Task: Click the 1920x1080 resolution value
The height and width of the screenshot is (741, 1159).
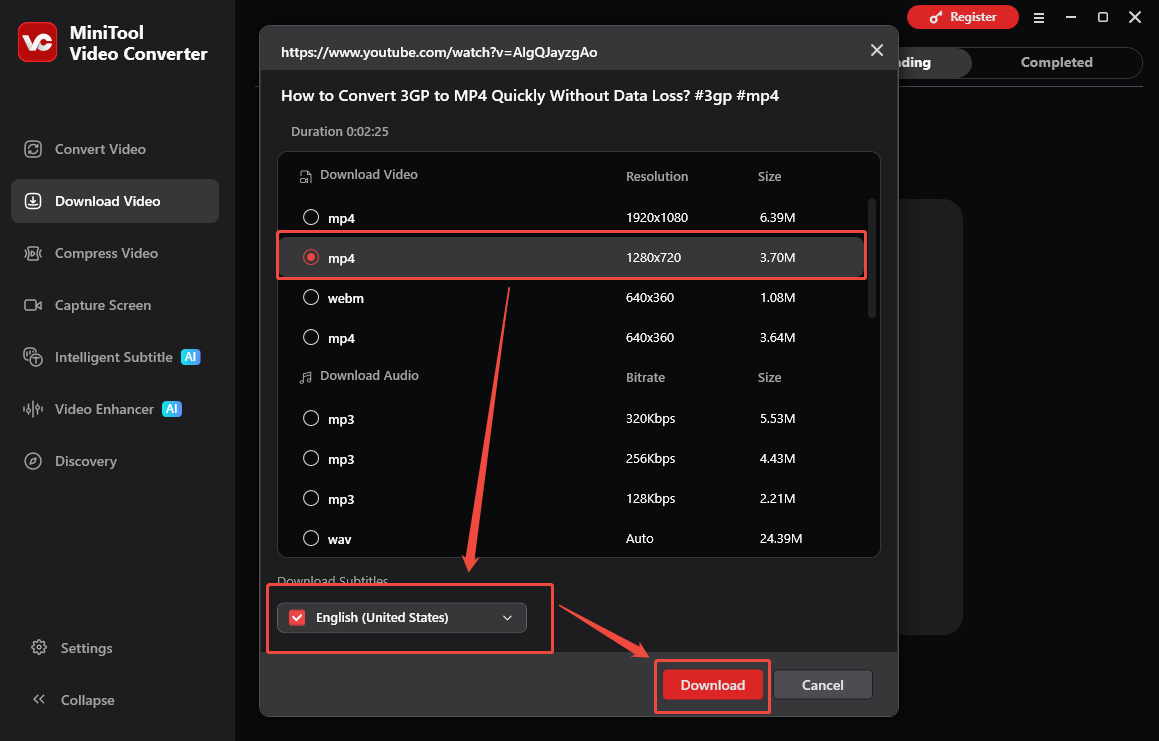Action: click(657, 217)
